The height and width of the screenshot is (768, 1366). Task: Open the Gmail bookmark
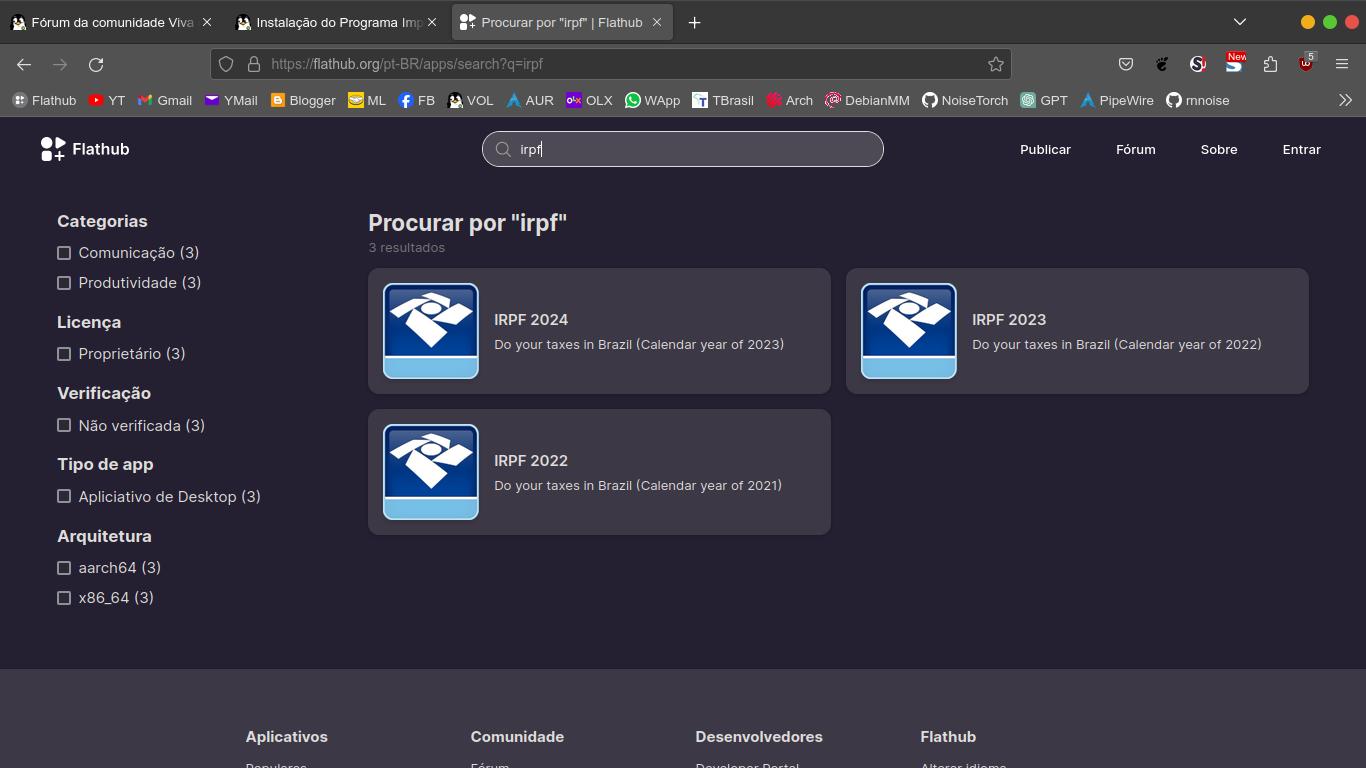point(165,100)
